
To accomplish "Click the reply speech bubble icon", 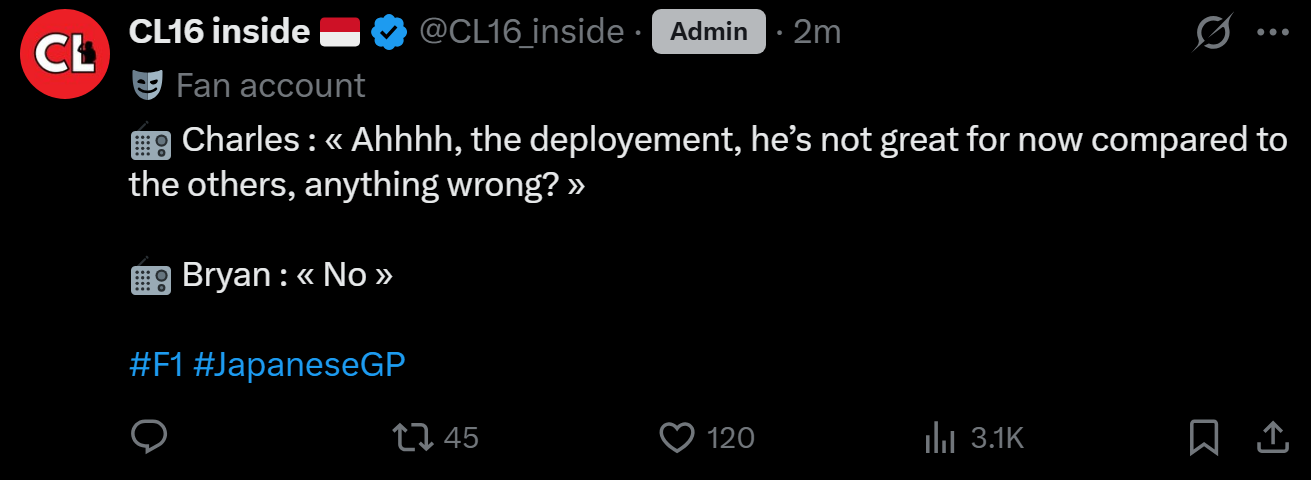I will pyautogui.click(x=149, y=437).
